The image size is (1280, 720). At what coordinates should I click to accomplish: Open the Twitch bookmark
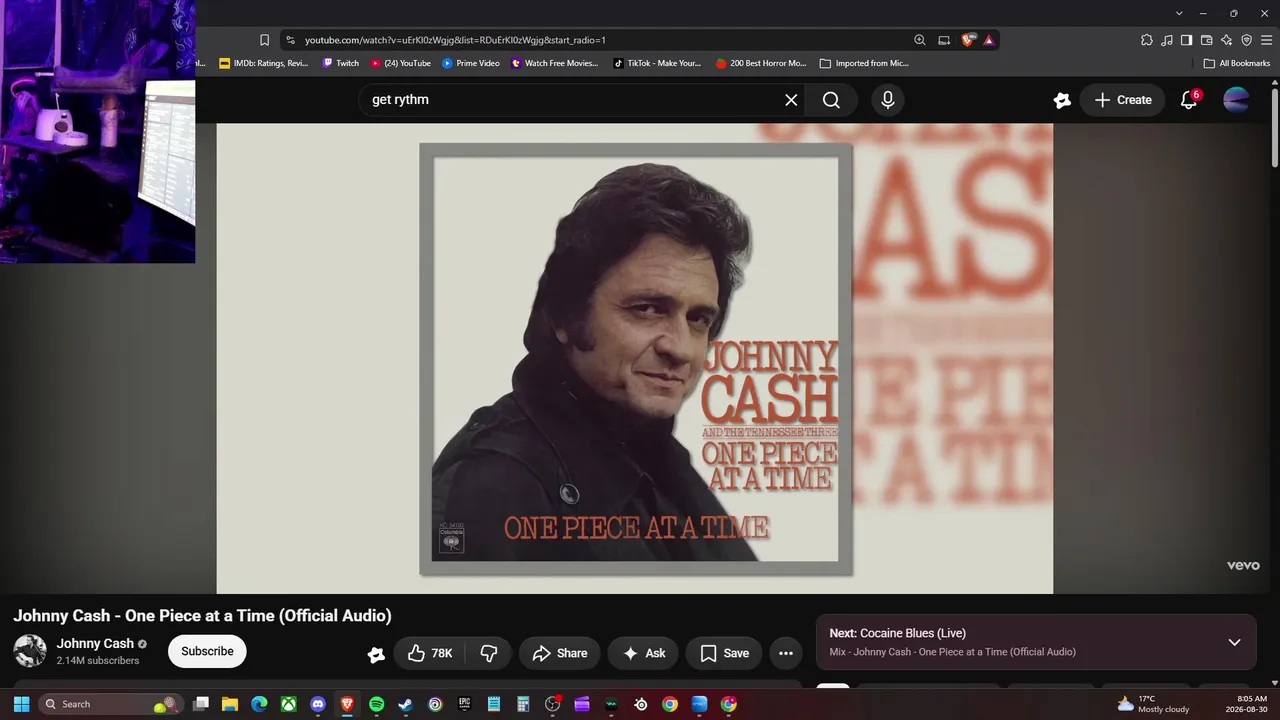tap(340, 63)
